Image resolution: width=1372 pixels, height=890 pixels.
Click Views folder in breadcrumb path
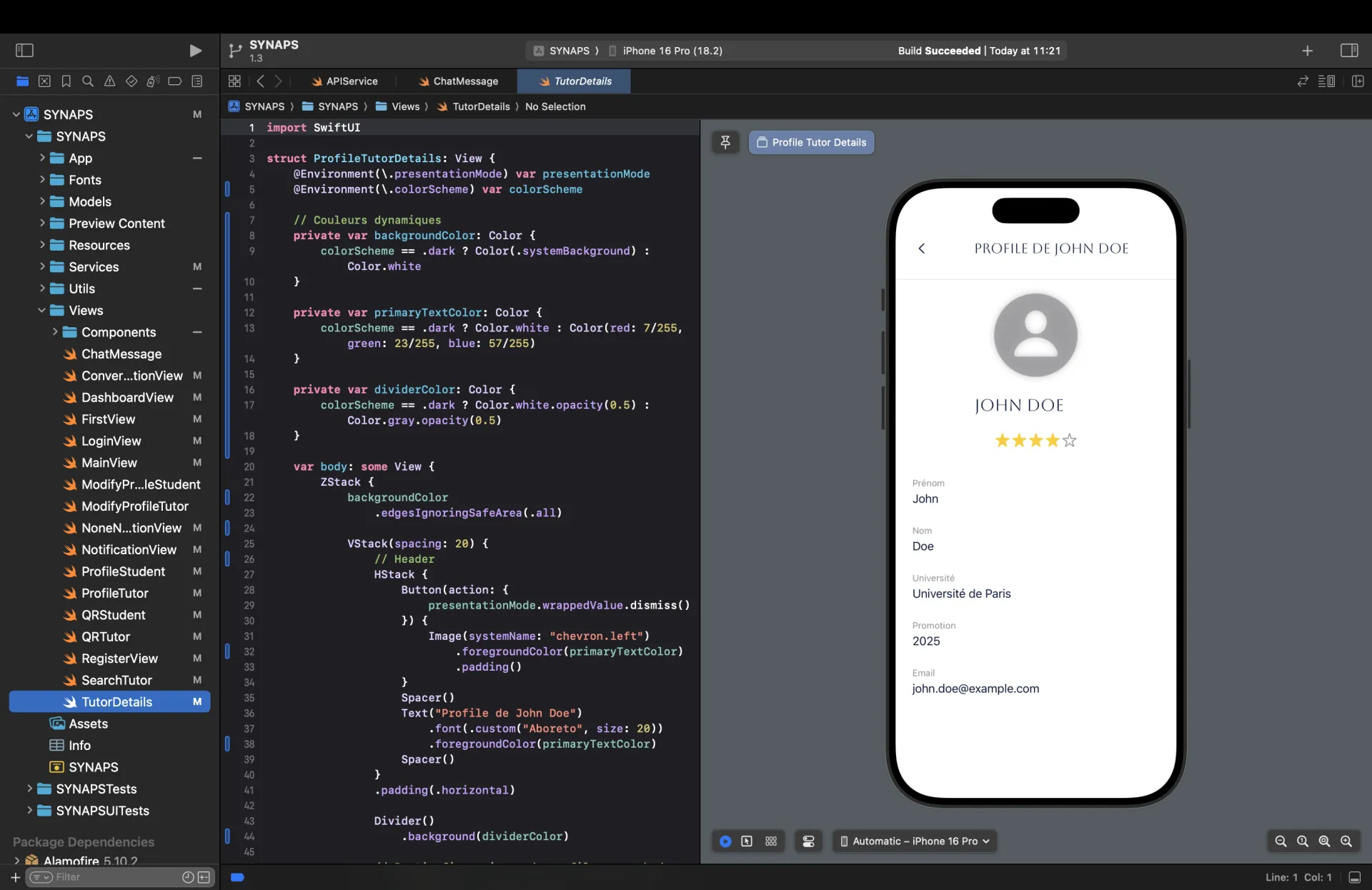click(398, 106)
